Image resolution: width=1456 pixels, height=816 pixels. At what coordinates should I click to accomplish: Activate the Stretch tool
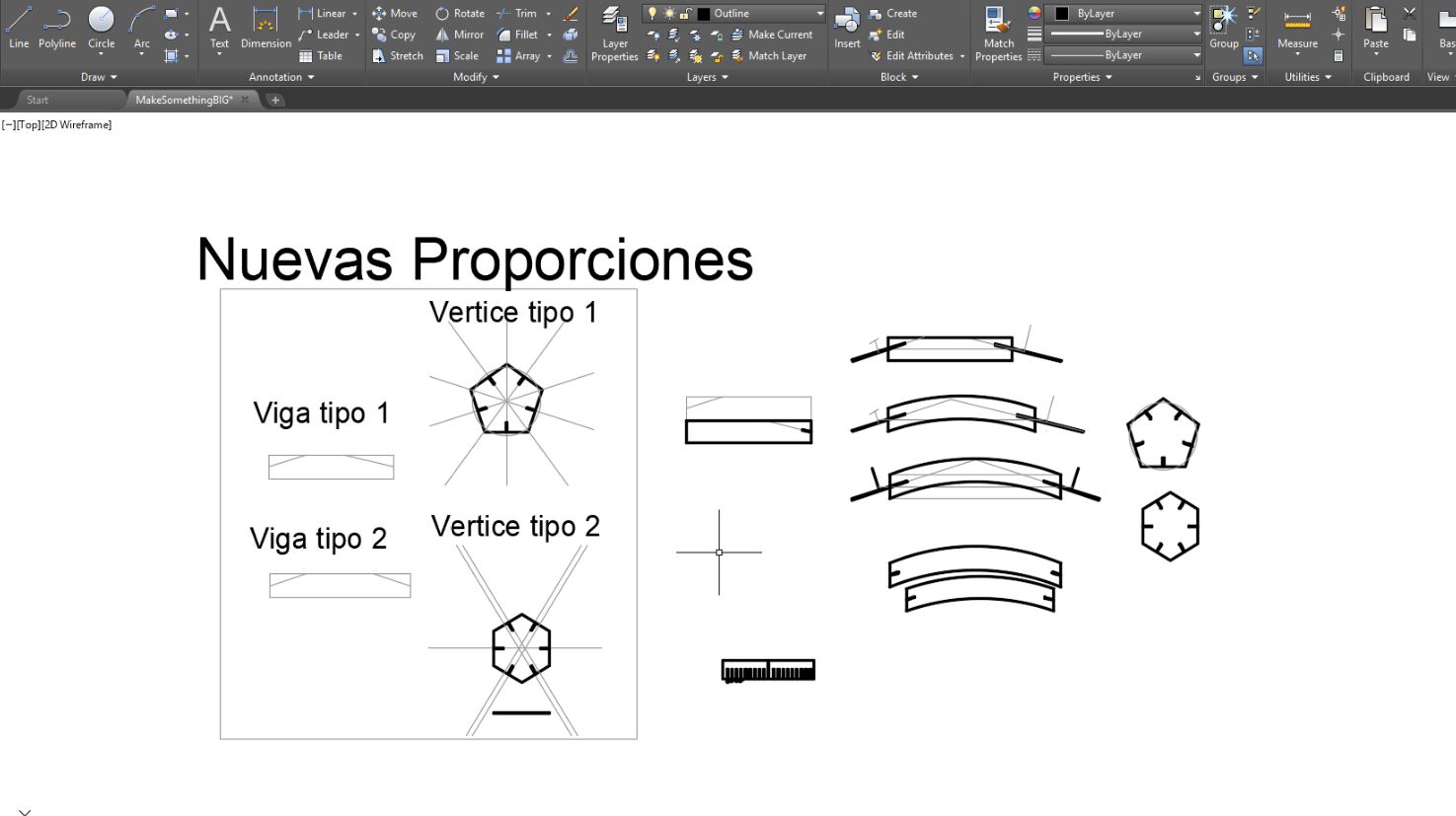coord(398,56)
